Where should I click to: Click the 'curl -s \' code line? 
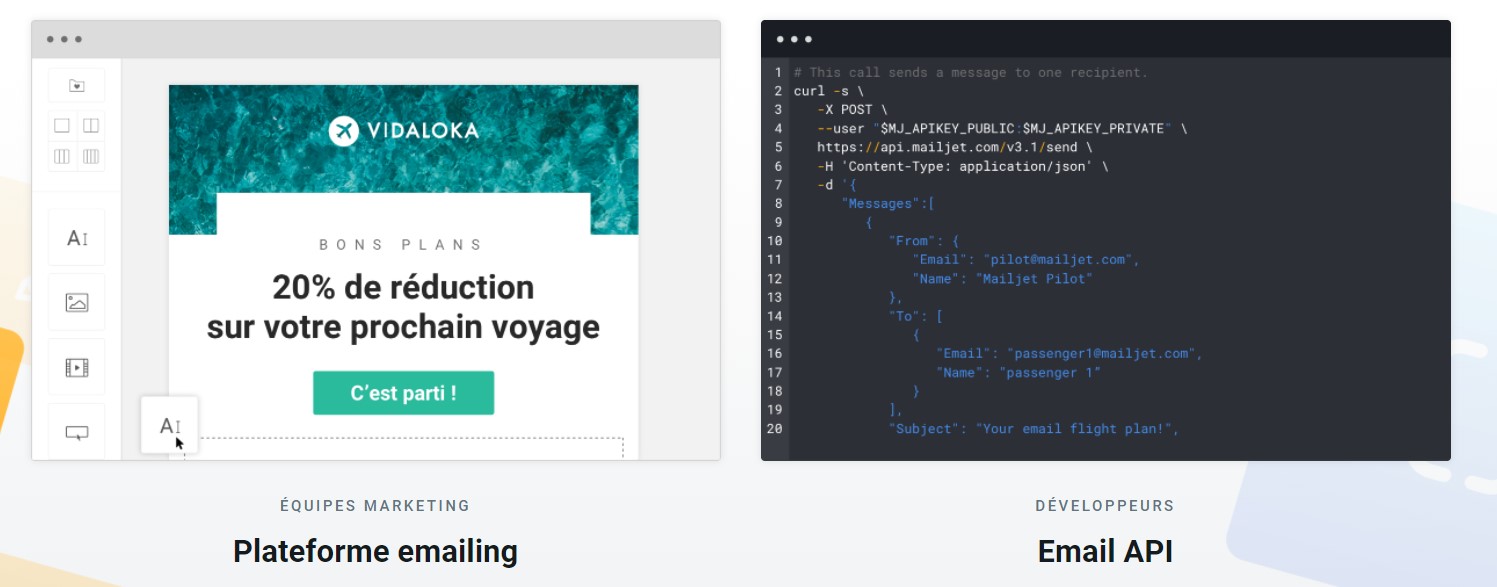(829, 91)
